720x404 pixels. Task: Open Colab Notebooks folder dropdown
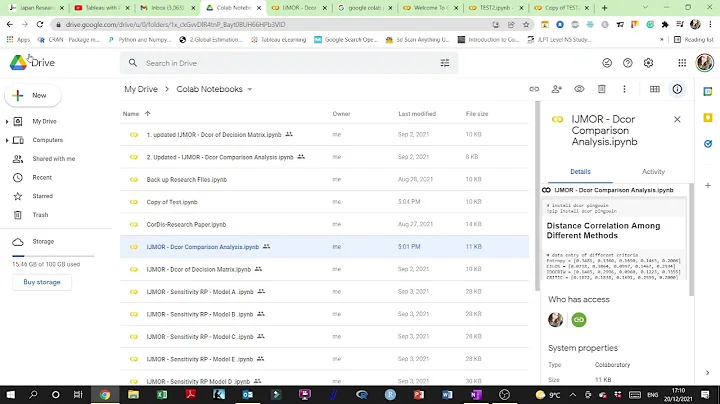point(250,89)
